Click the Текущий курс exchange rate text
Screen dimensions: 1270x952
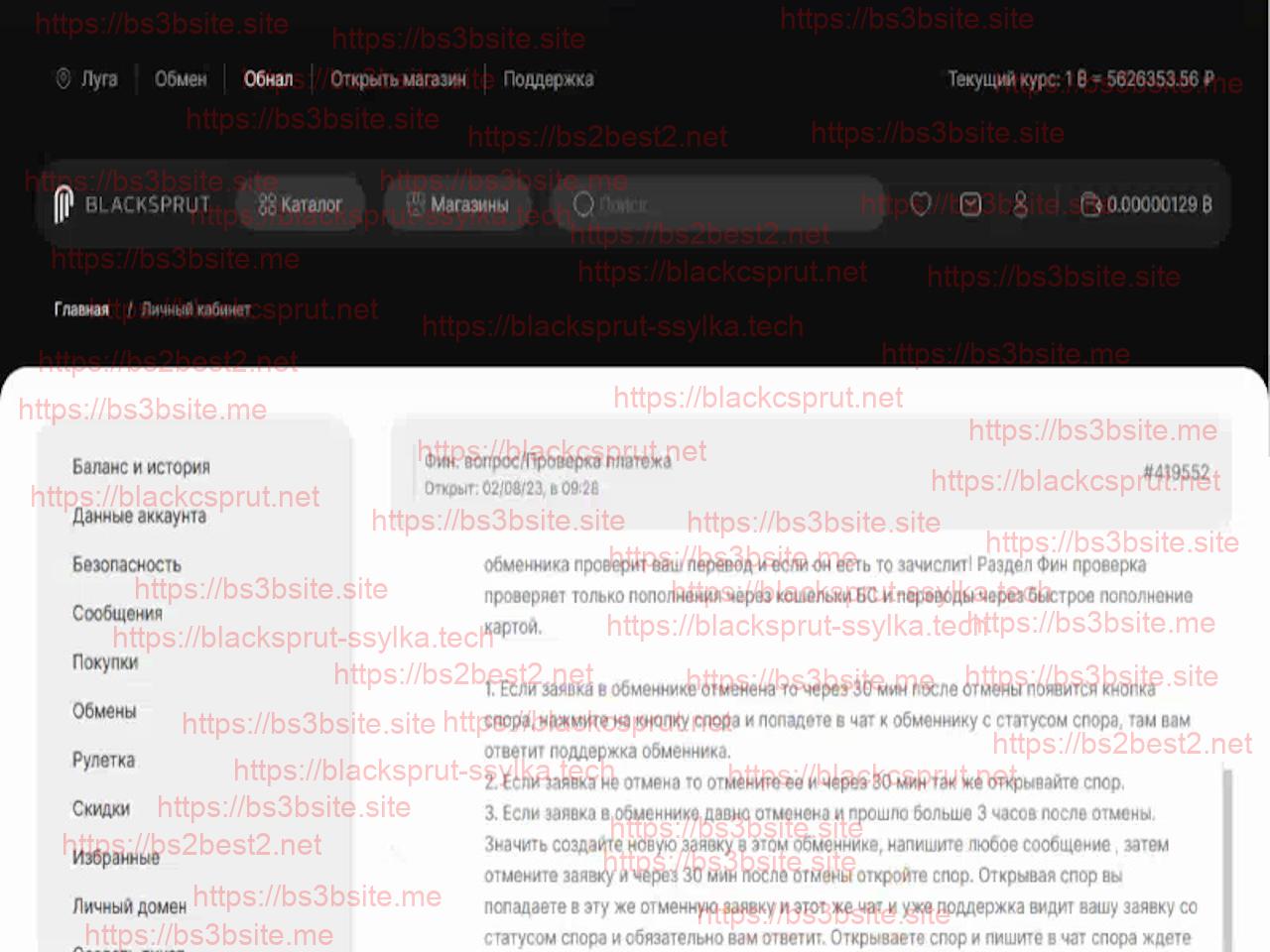(x=1080, y=78)
